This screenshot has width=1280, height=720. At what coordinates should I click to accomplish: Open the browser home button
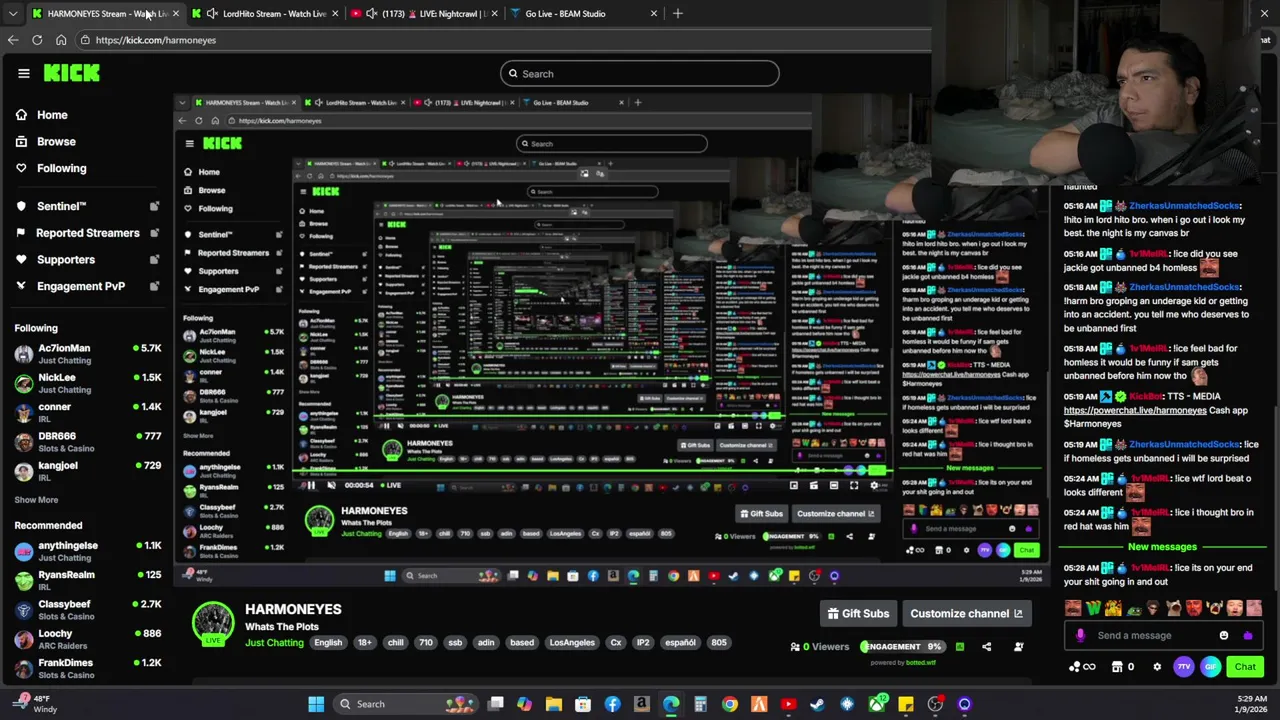coord(61,40)
